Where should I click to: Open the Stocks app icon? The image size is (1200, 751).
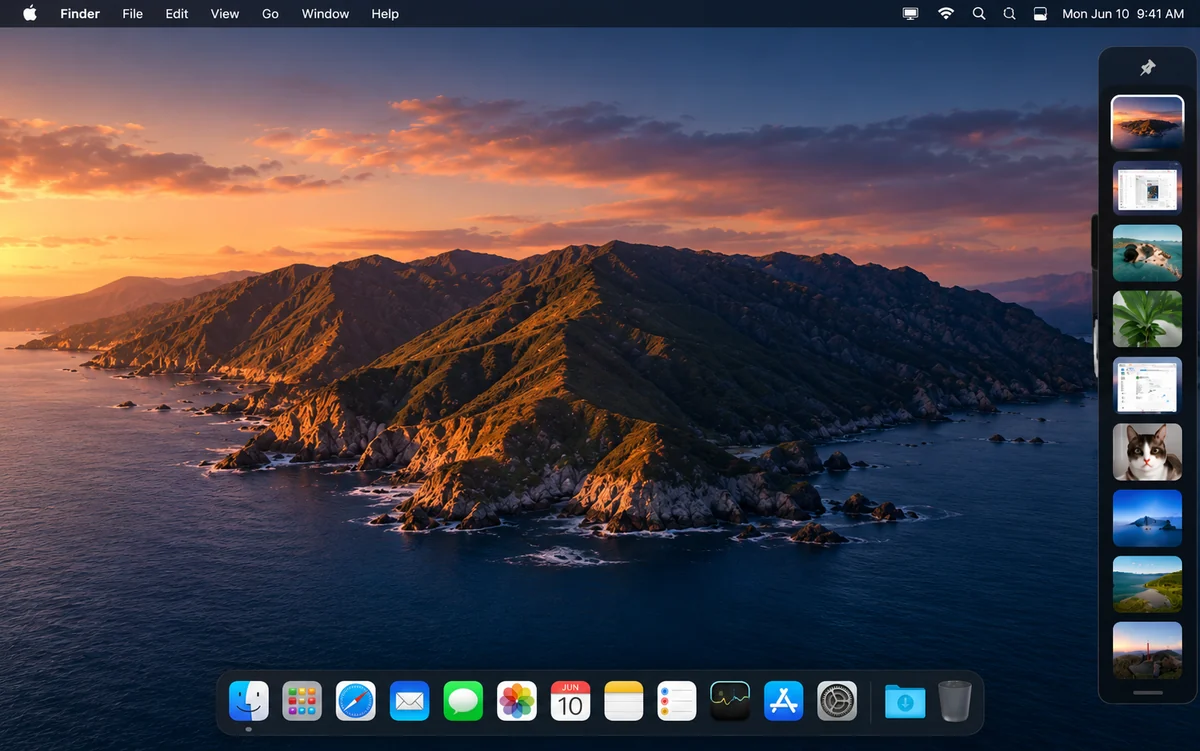(730, 701)
